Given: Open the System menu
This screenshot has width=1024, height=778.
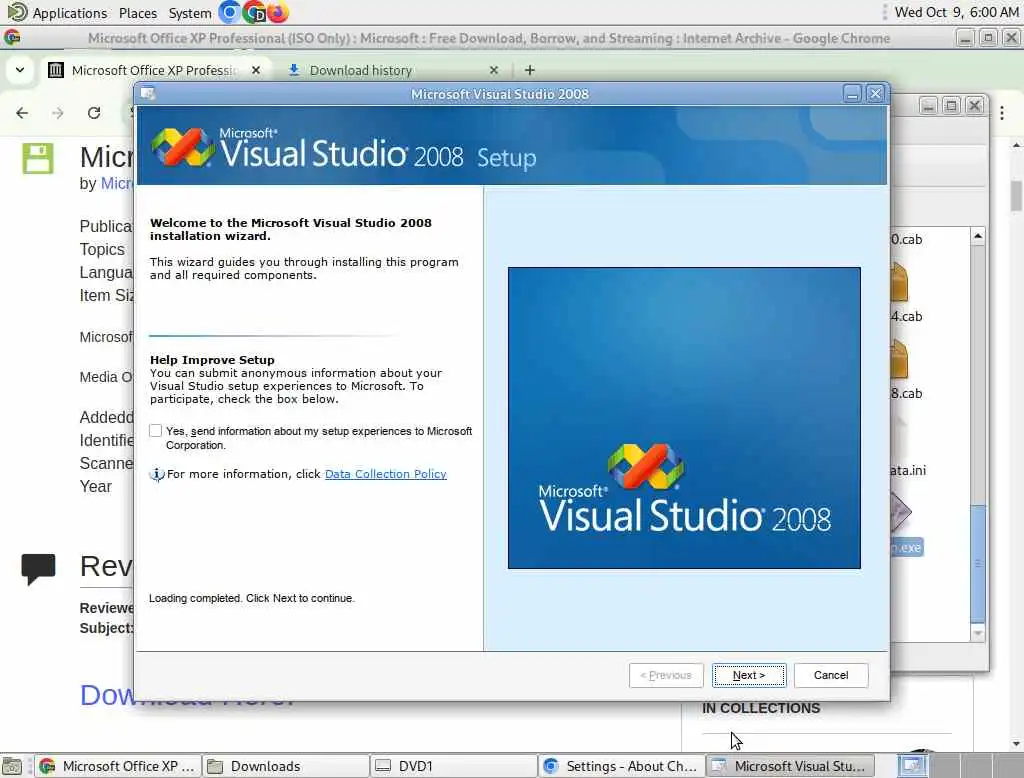Looking at the screenshot, I should pos(189,12).
